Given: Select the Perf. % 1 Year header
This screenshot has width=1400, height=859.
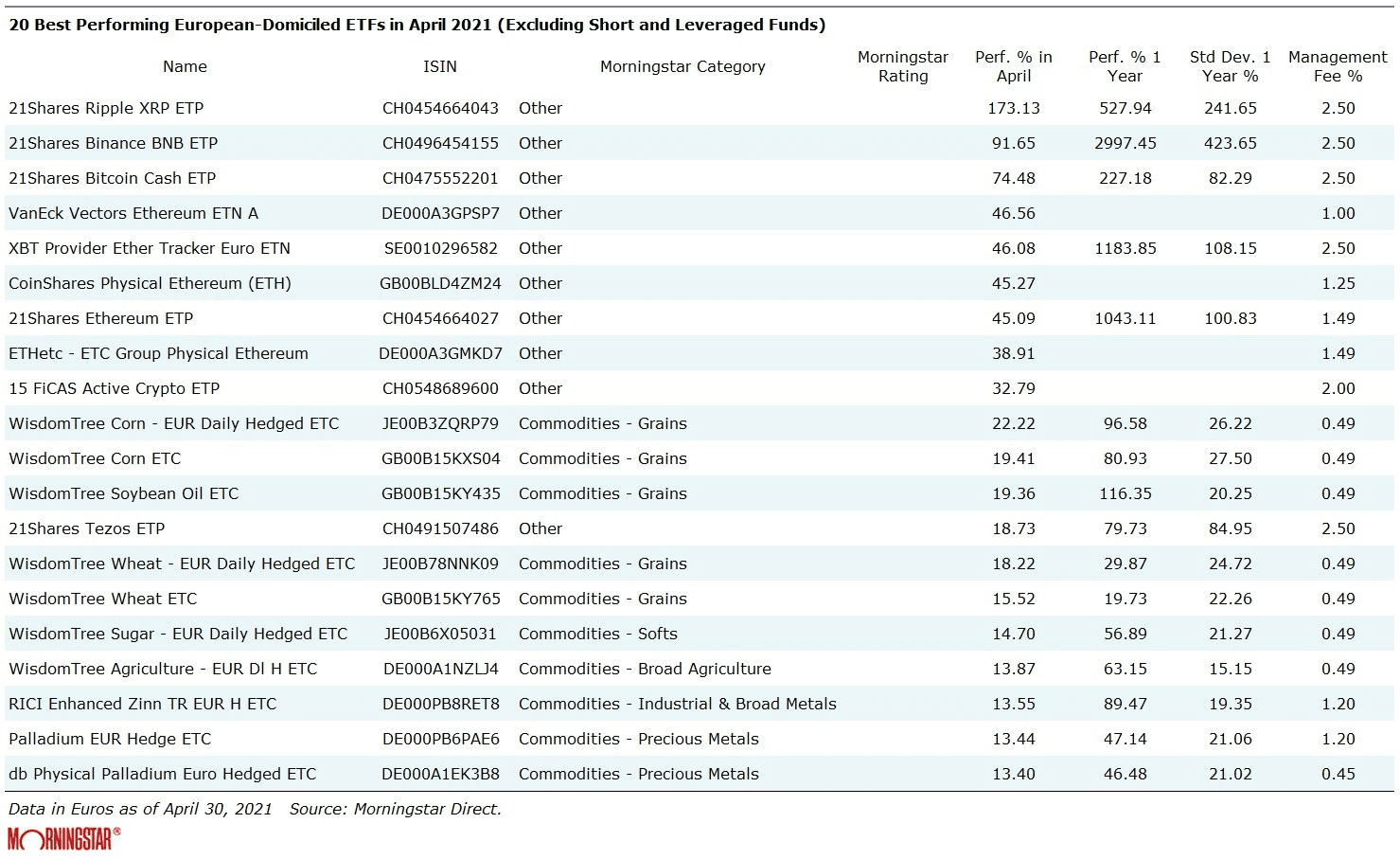Looking at the screenshot, I should (1125, 66).
